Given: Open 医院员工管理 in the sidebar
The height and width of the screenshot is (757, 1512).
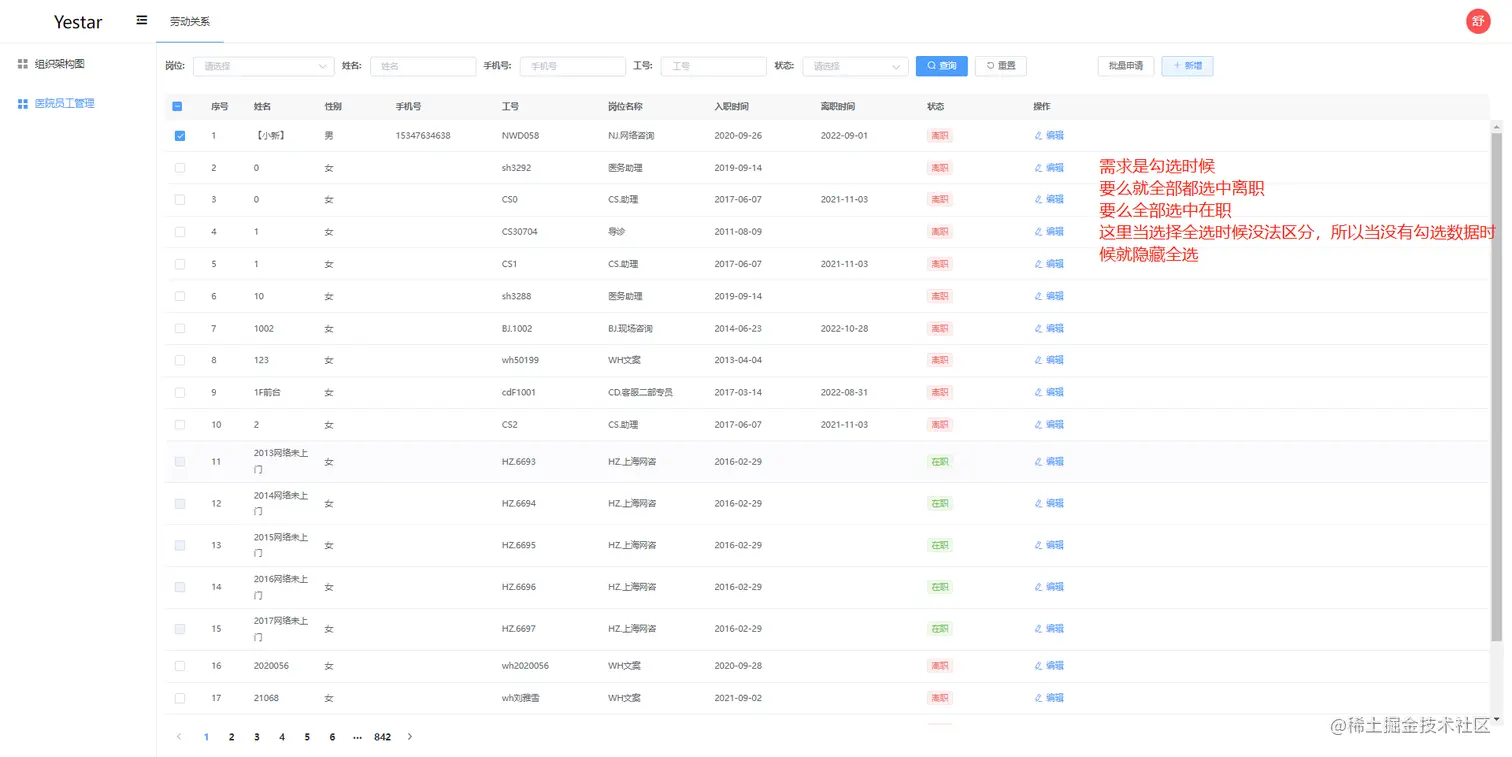Looking at the screenshot, I should [65, 103].
